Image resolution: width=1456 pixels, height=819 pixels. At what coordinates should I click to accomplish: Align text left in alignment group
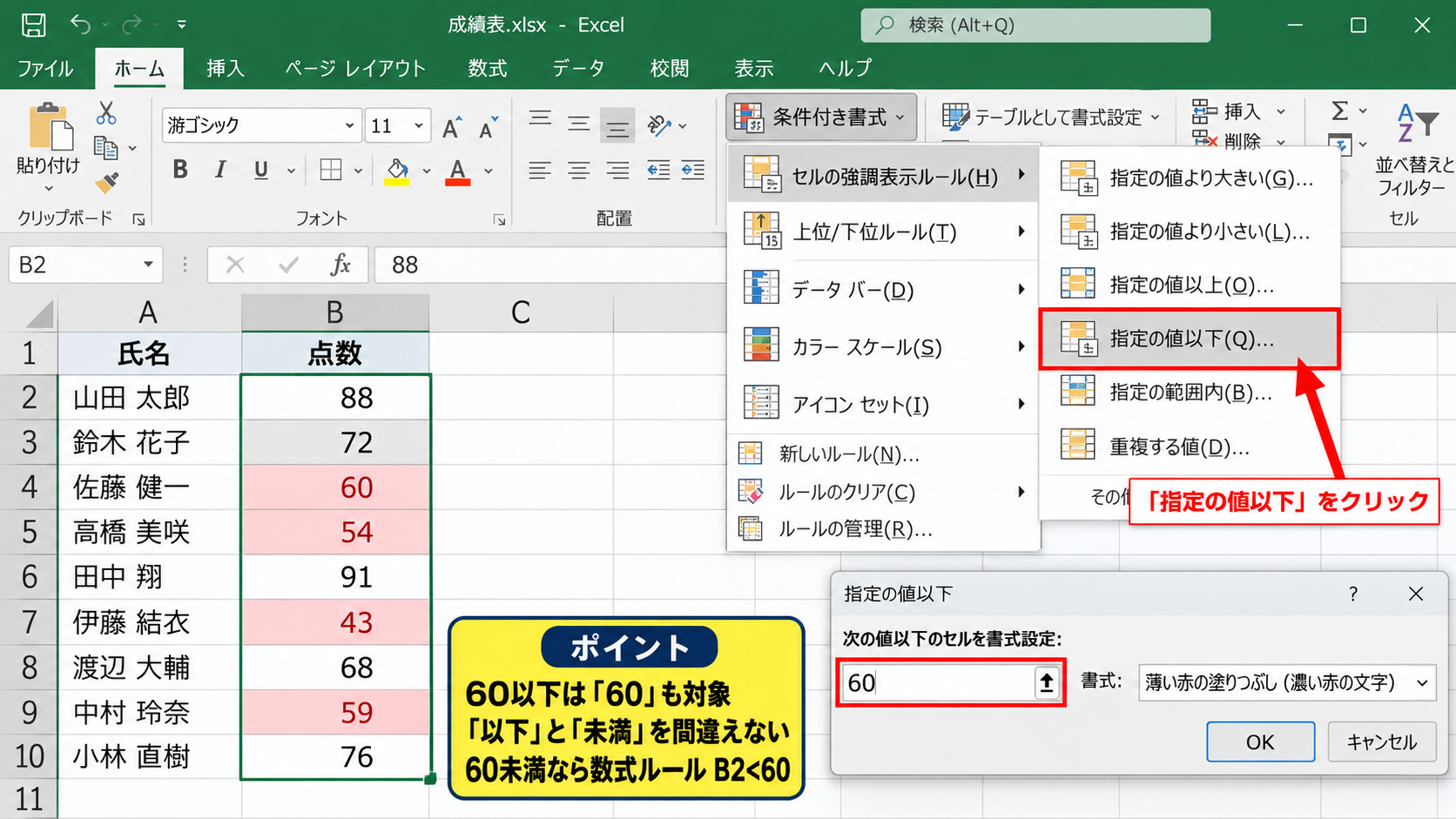[x=540, y=171]
